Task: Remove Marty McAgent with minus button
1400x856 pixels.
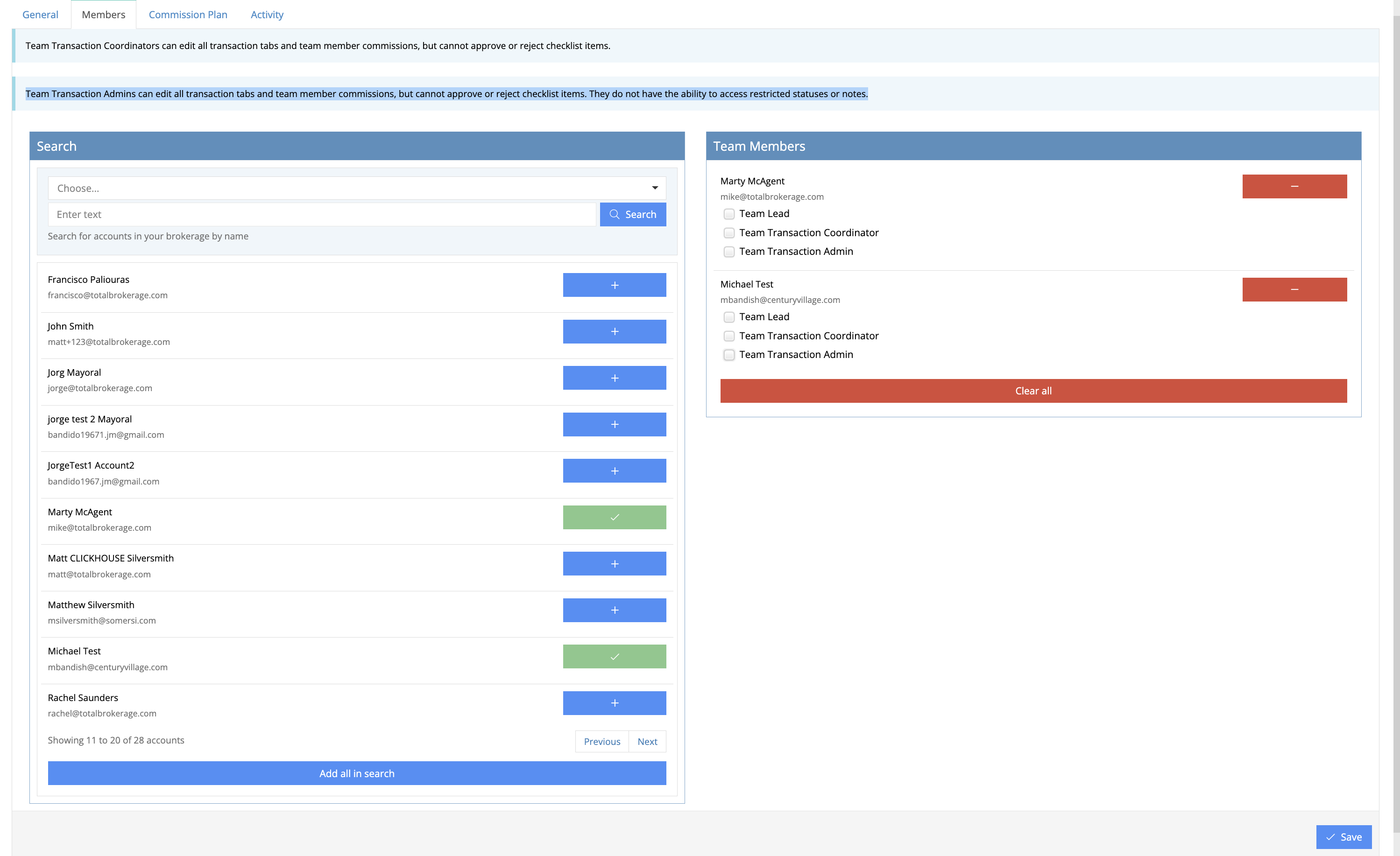Action: coord(1294,186)
